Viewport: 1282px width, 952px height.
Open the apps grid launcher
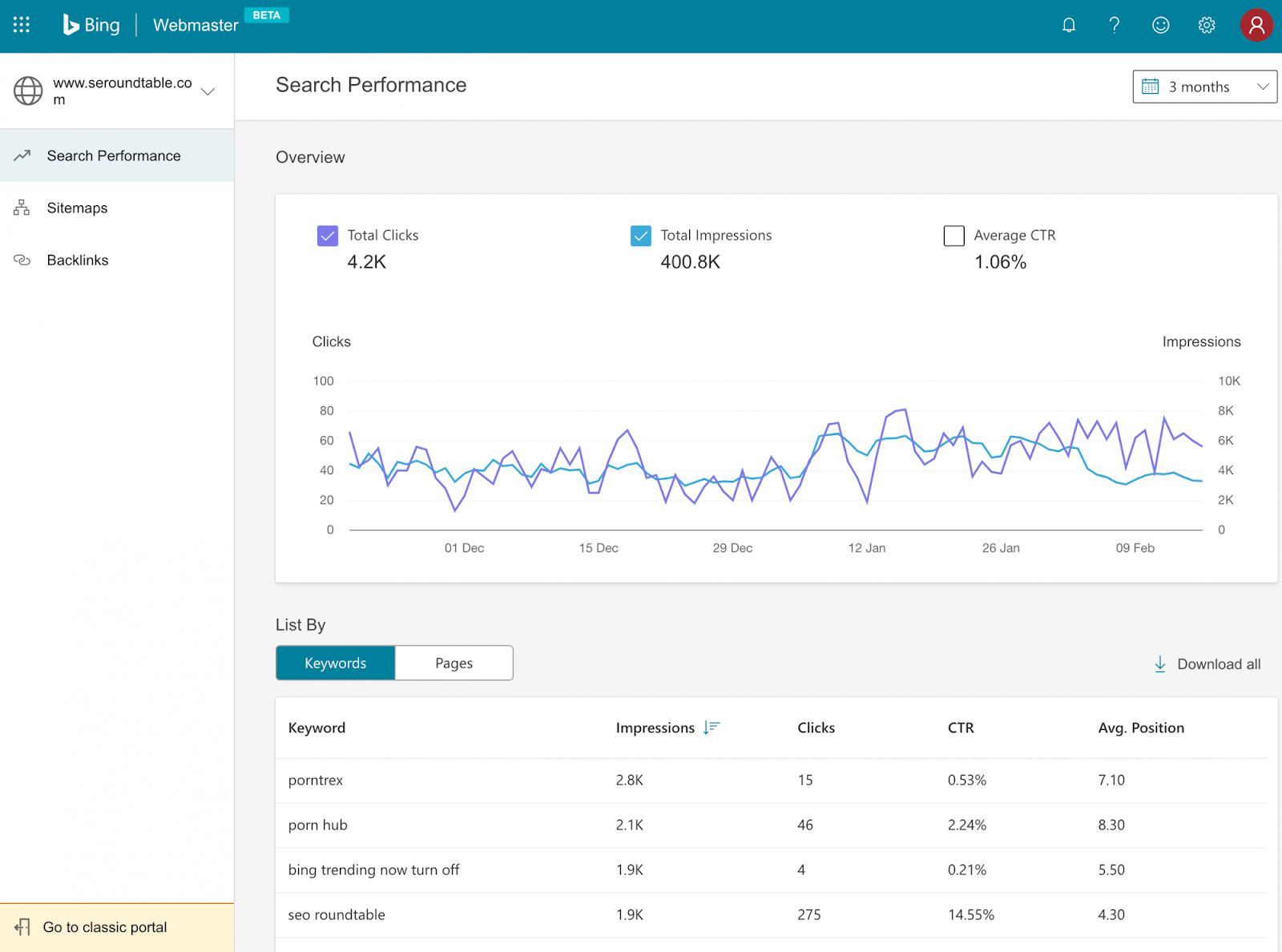[x=21, y=25]
